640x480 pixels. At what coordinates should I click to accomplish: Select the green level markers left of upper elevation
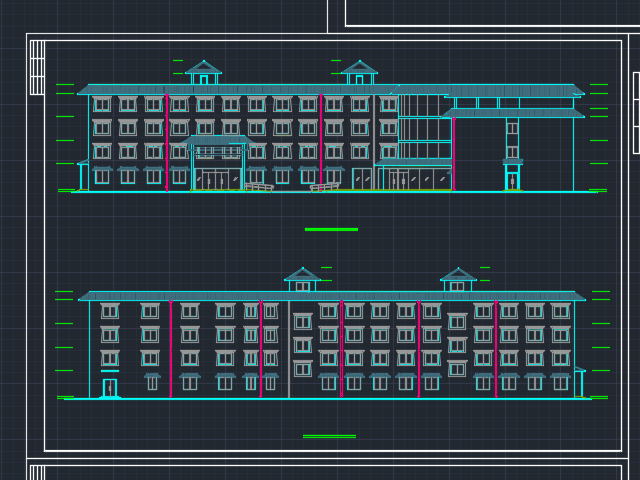65,130
